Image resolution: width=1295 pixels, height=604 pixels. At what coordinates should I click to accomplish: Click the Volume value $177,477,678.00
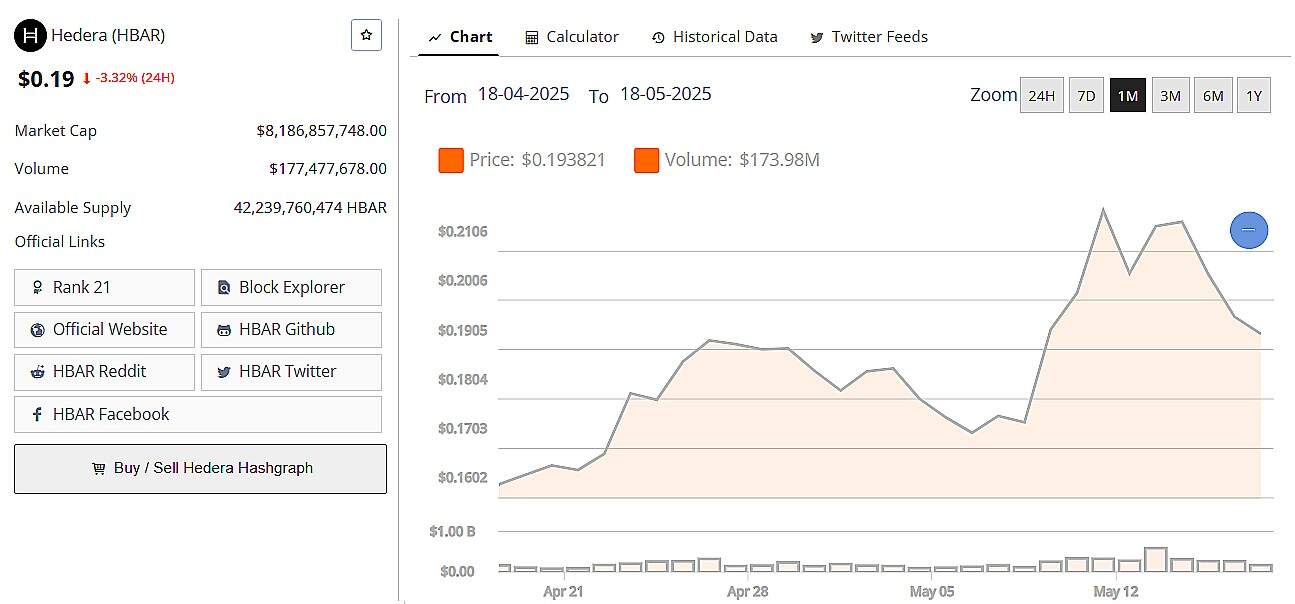coord(328,169)
